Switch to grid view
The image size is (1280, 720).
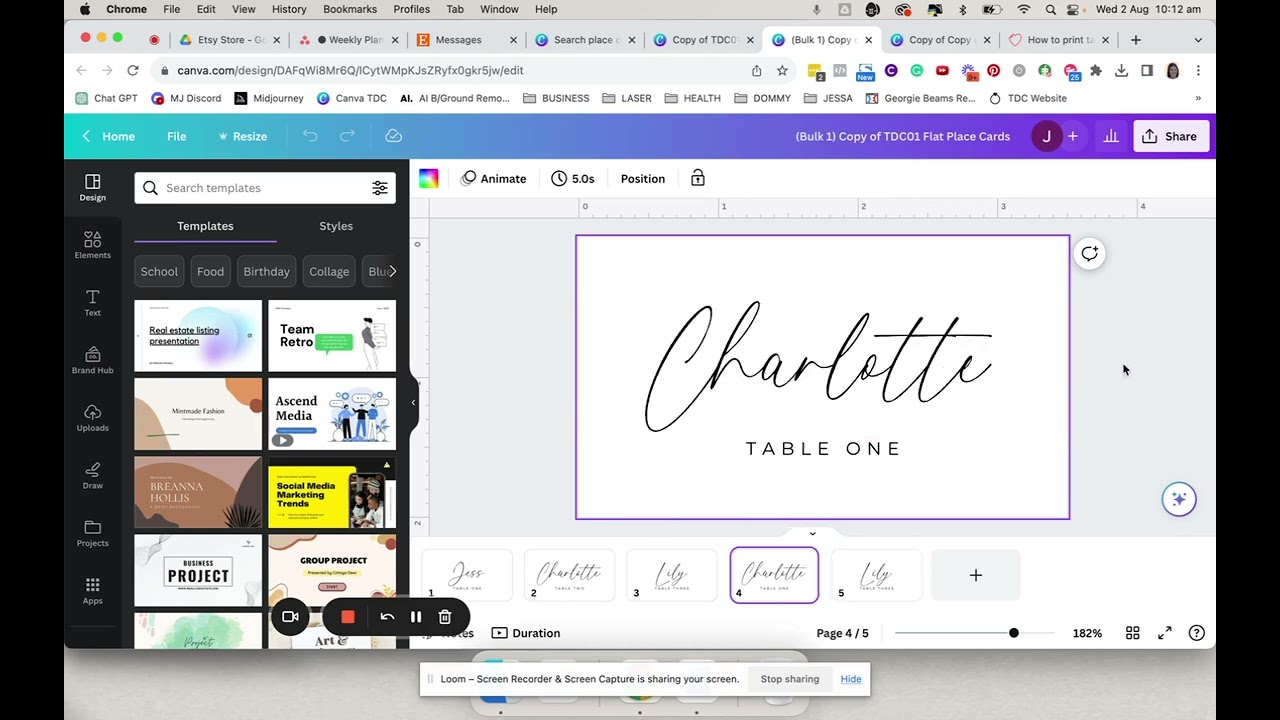[1133, 633]
